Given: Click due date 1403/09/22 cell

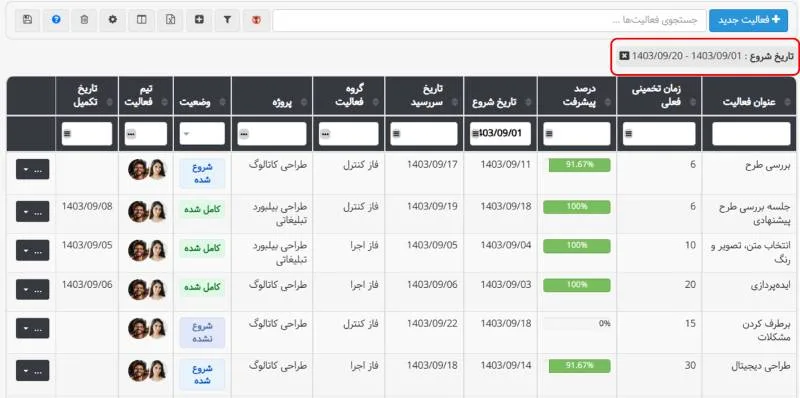Looking at the screenshot, I should coord(433,324).
